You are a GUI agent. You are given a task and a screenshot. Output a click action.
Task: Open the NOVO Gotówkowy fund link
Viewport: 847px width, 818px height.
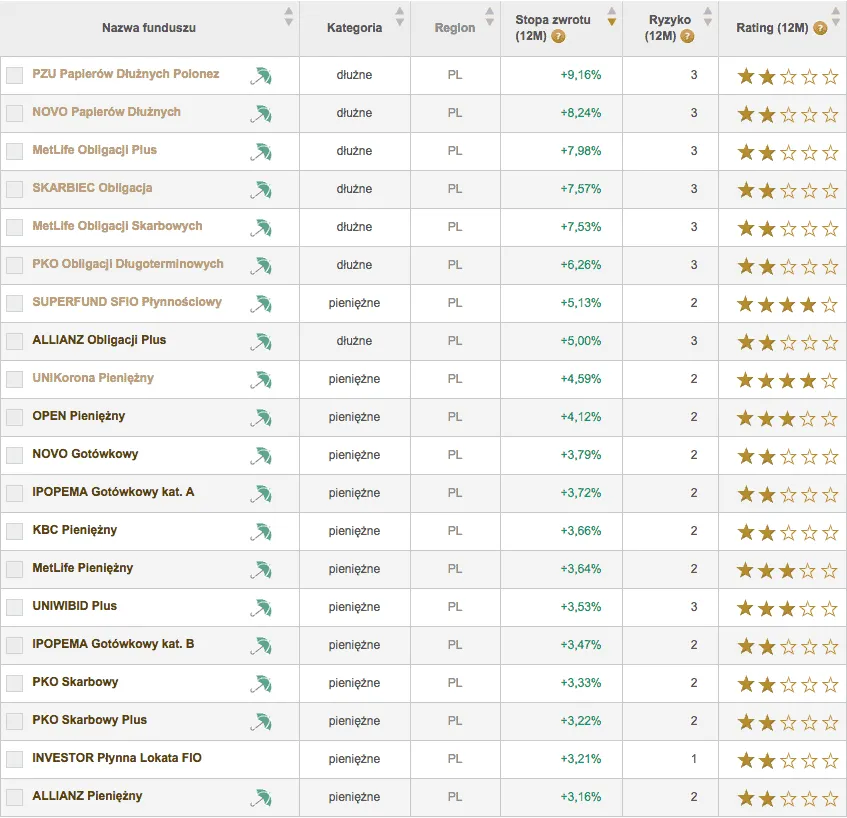(85, 454)
